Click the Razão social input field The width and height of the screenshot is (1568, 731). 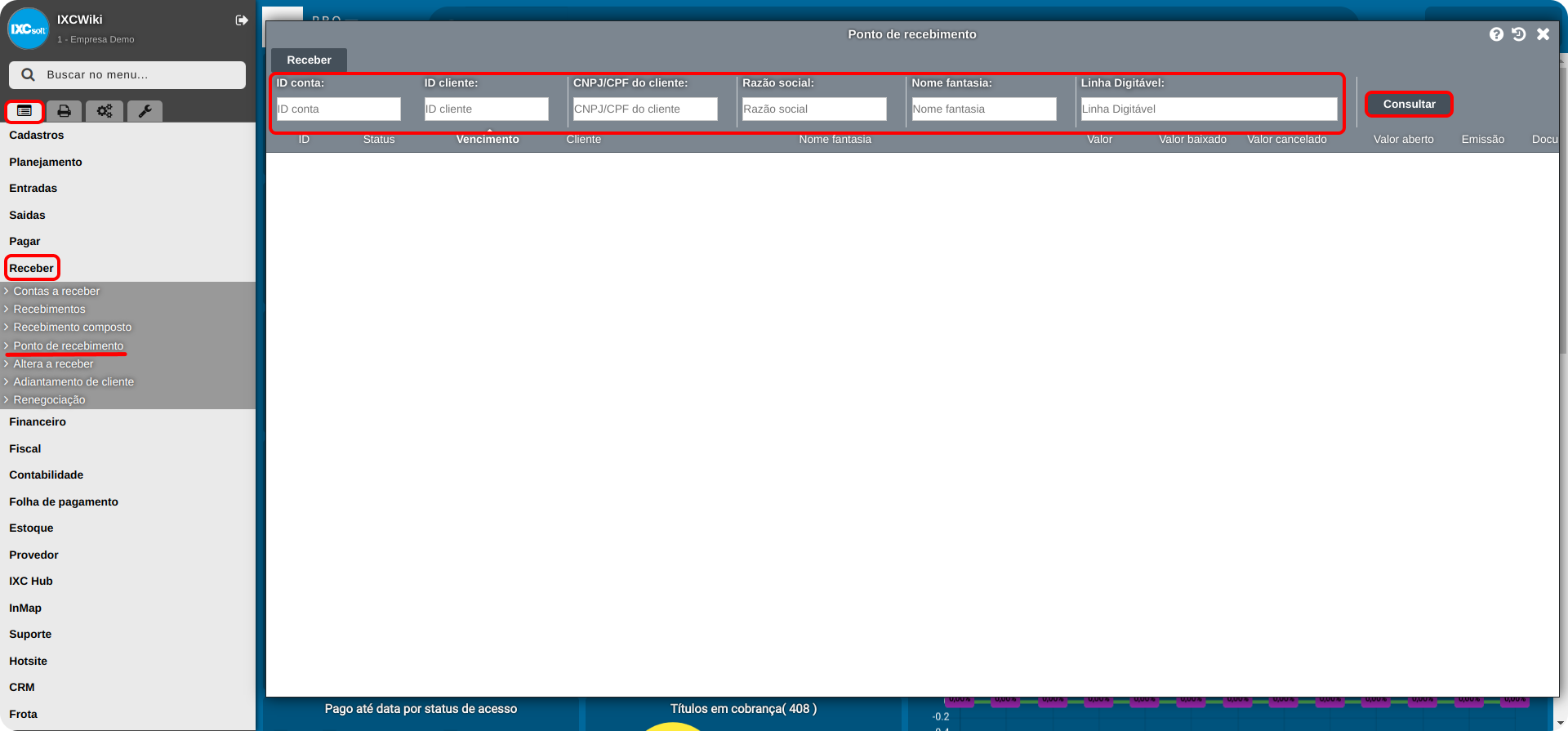click(814, 109)
